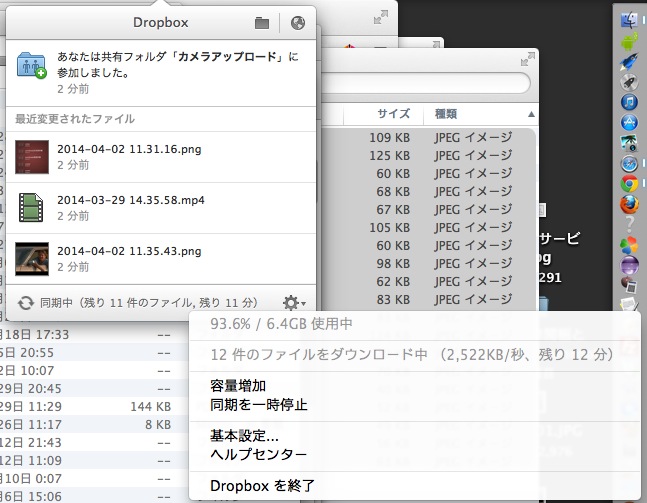The height and width of the screenshot is (503, 647).
Task: Select the 68 KB JPEG row
Action: 429,191
